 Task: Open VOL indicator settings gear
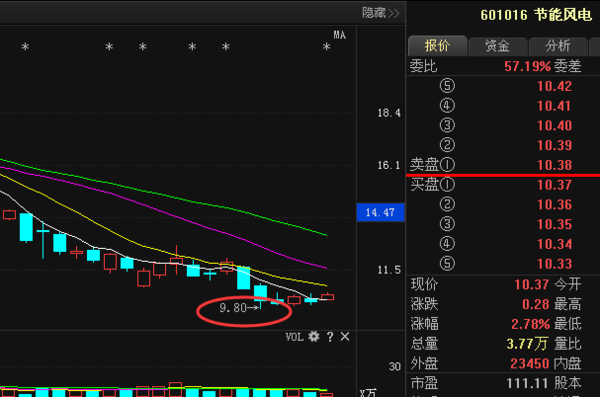click(x=313, y=337)
